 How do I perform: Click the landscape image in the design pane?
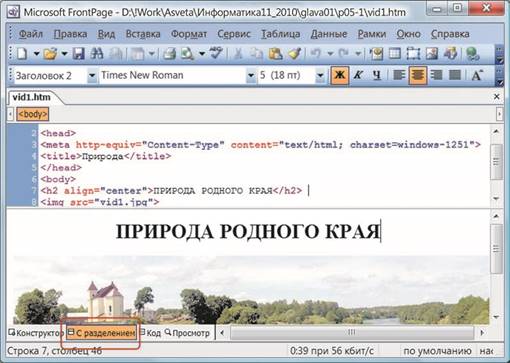[251, 289]
